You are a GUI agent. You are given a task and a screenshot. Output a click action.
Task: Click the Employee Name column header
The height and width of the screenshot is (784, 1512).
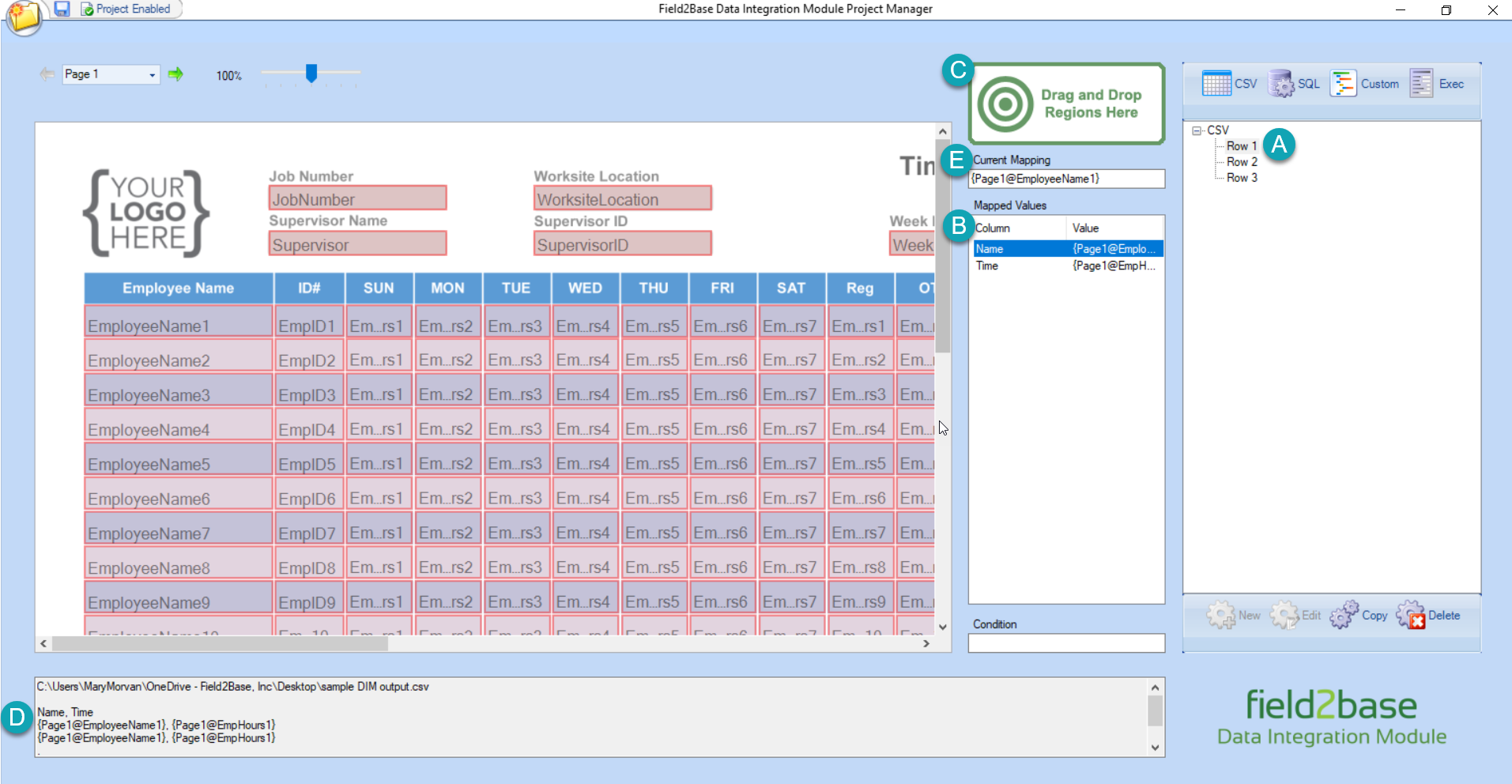[x=179, y=288]
